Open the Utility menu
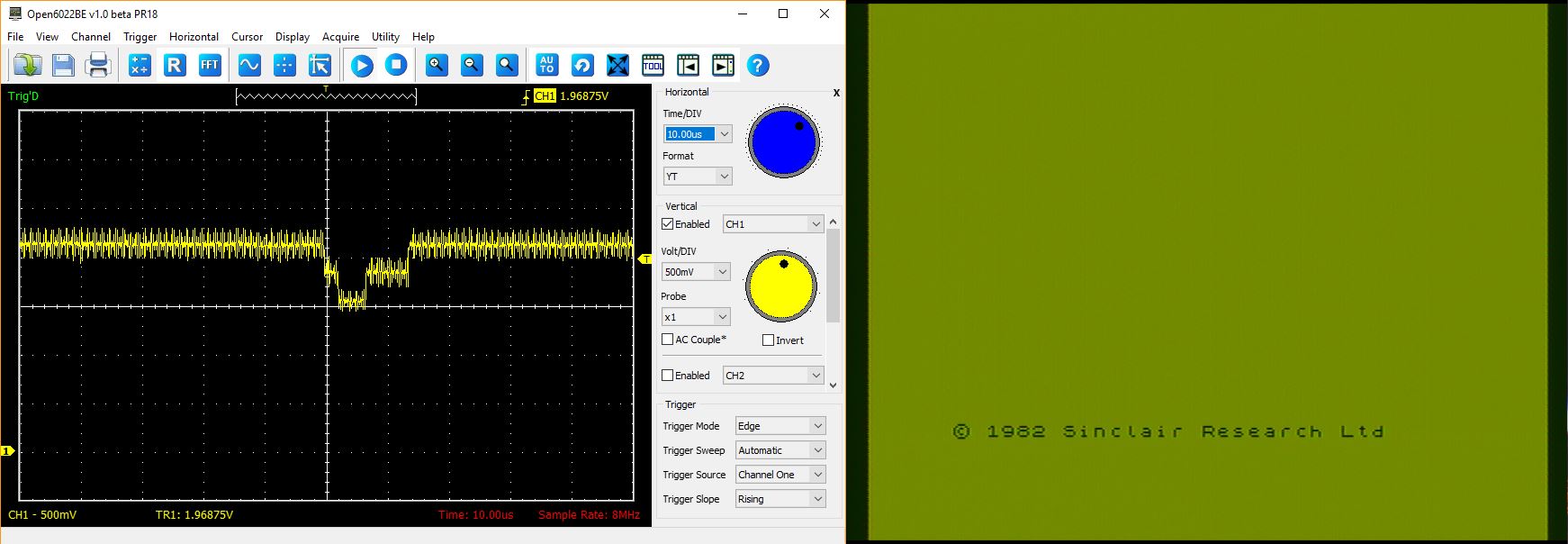The image size is (1568, 544). tap(385, 37)
